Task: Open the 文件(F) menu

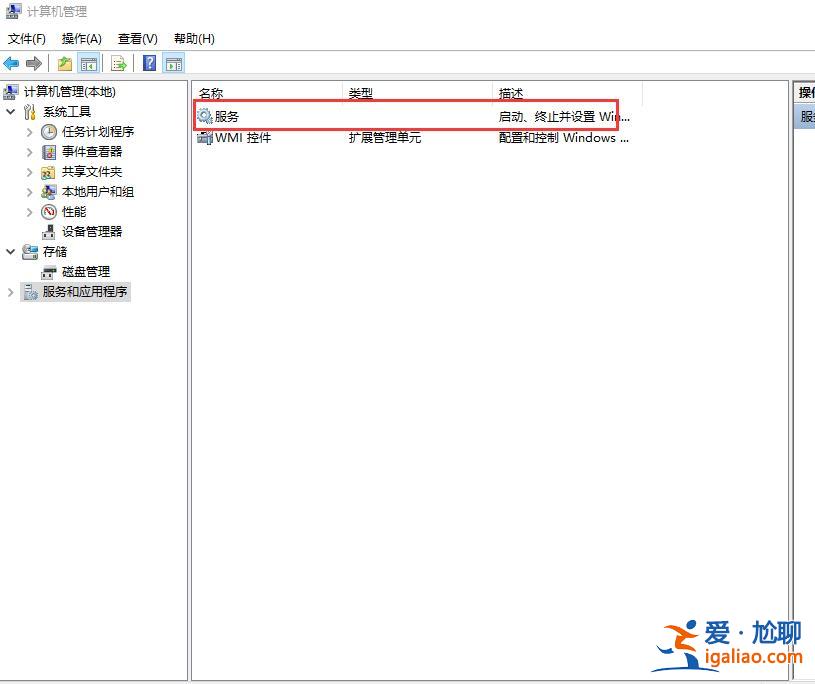Action: pyautogui.click(x=26, y=38)
